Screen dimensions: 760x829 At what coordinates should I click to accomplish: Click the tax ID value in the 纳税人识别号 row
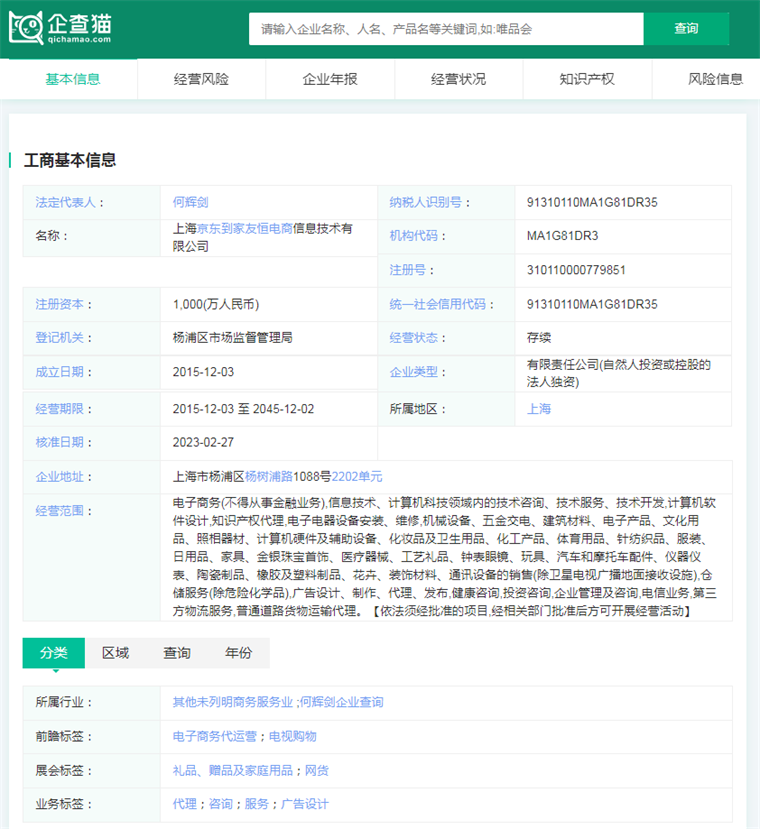(x=592, y=202)
